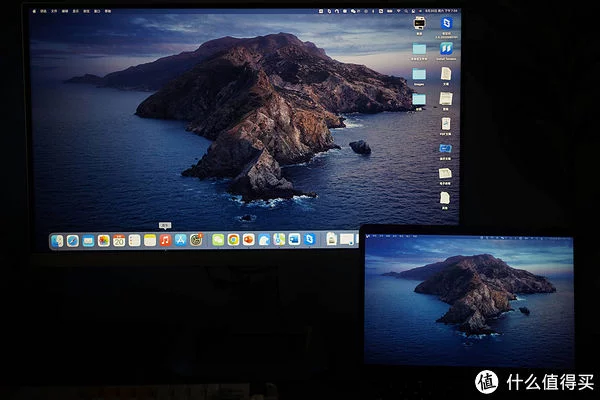This screenshot has height=400, width=600.
Task: Open the Apple menu
Action: pyautogui.click(x=34, y=11)
